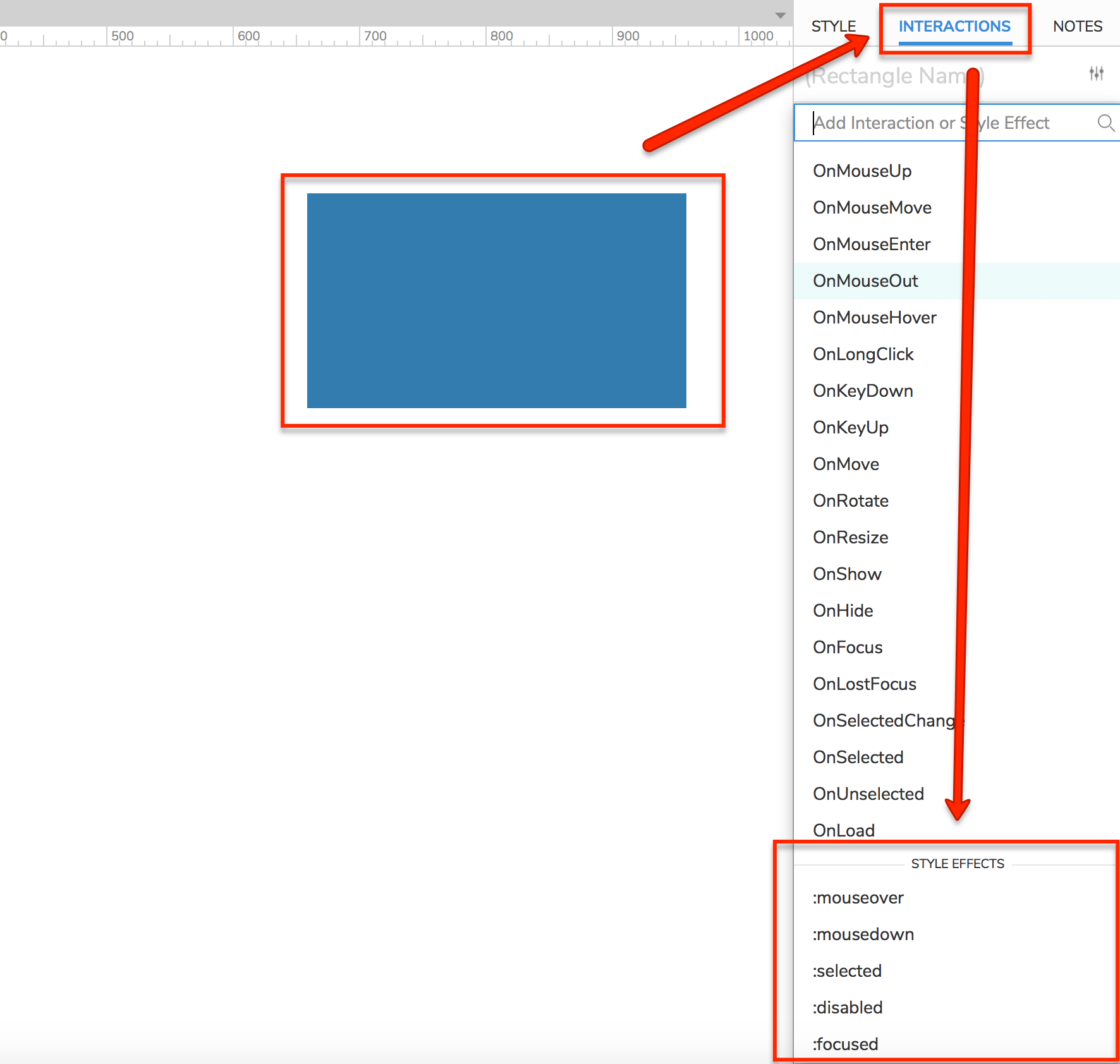Select the OnLoad event

pyautogui.click(x=844, y=830)
